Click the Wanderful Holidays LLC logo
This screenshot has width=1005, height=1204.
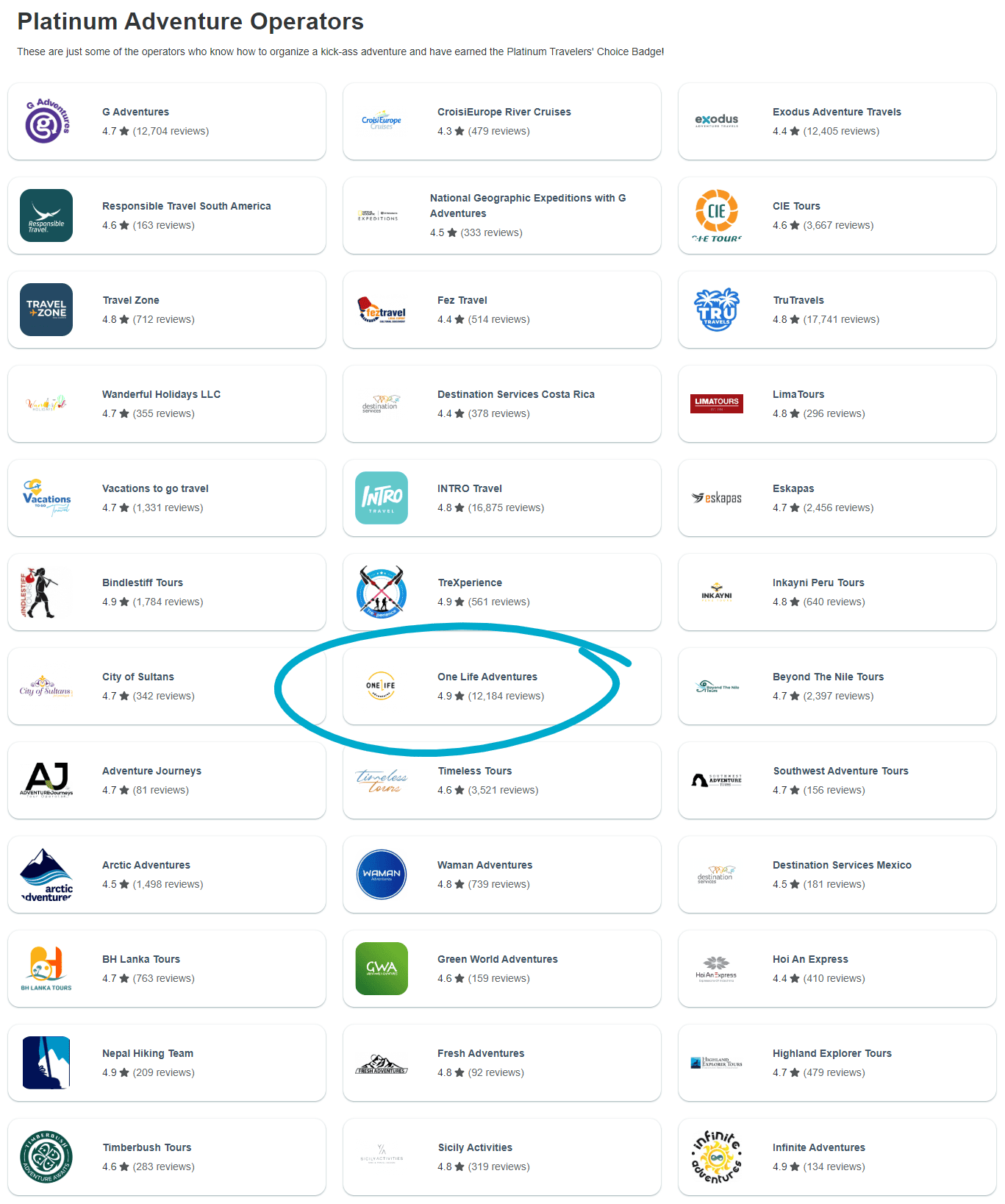tap(46, 404)
